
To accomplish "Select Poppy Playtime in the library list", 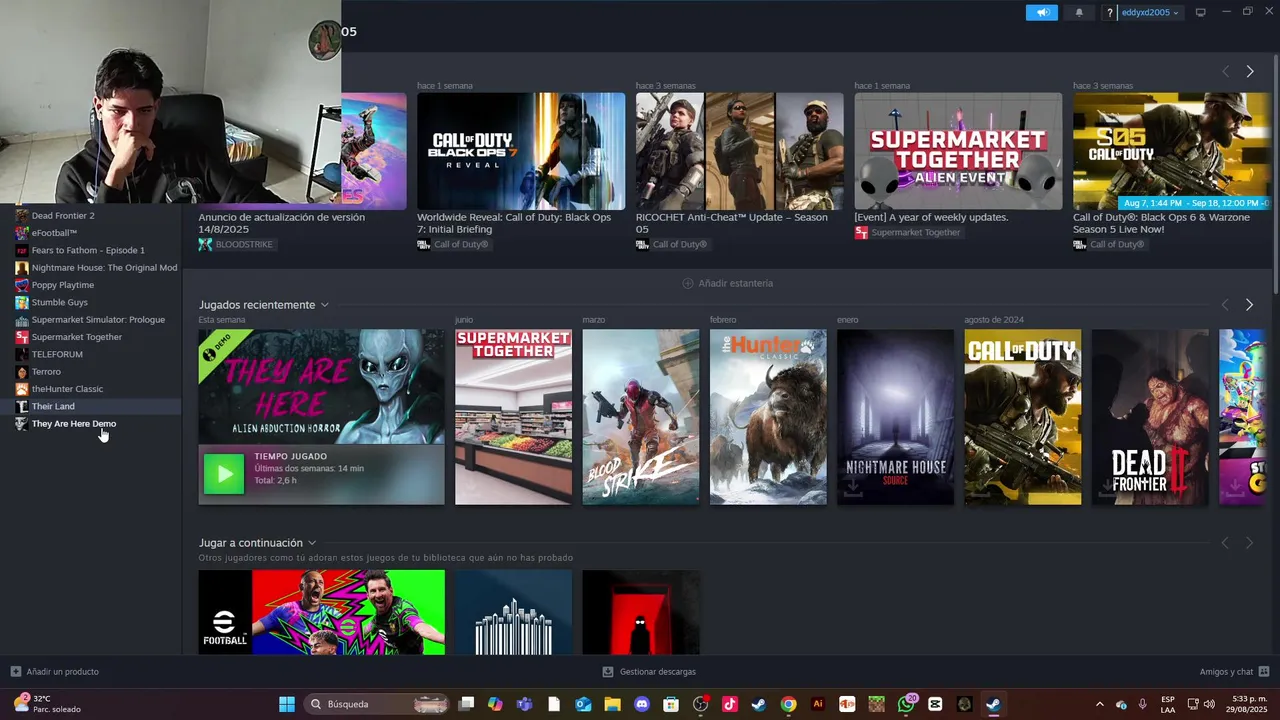I will click(x=63, y=285).
